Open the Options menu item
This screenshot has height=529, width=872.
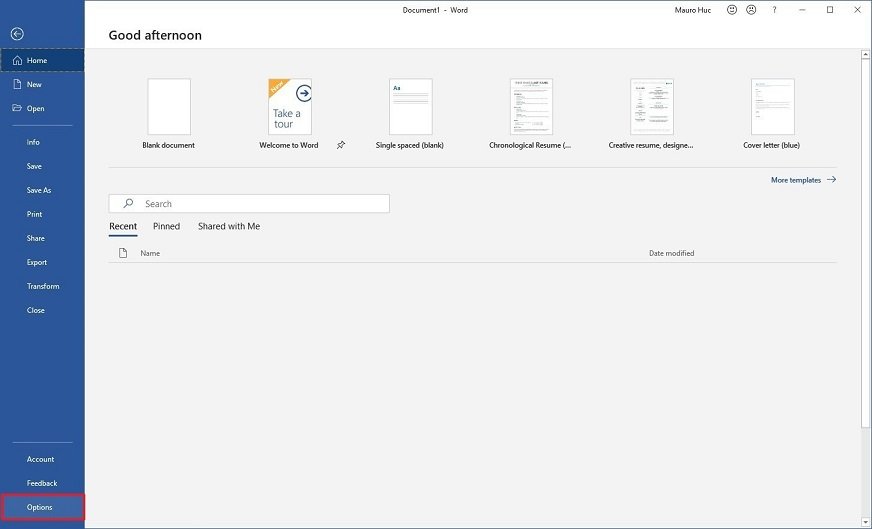click(x=40, y=507)
